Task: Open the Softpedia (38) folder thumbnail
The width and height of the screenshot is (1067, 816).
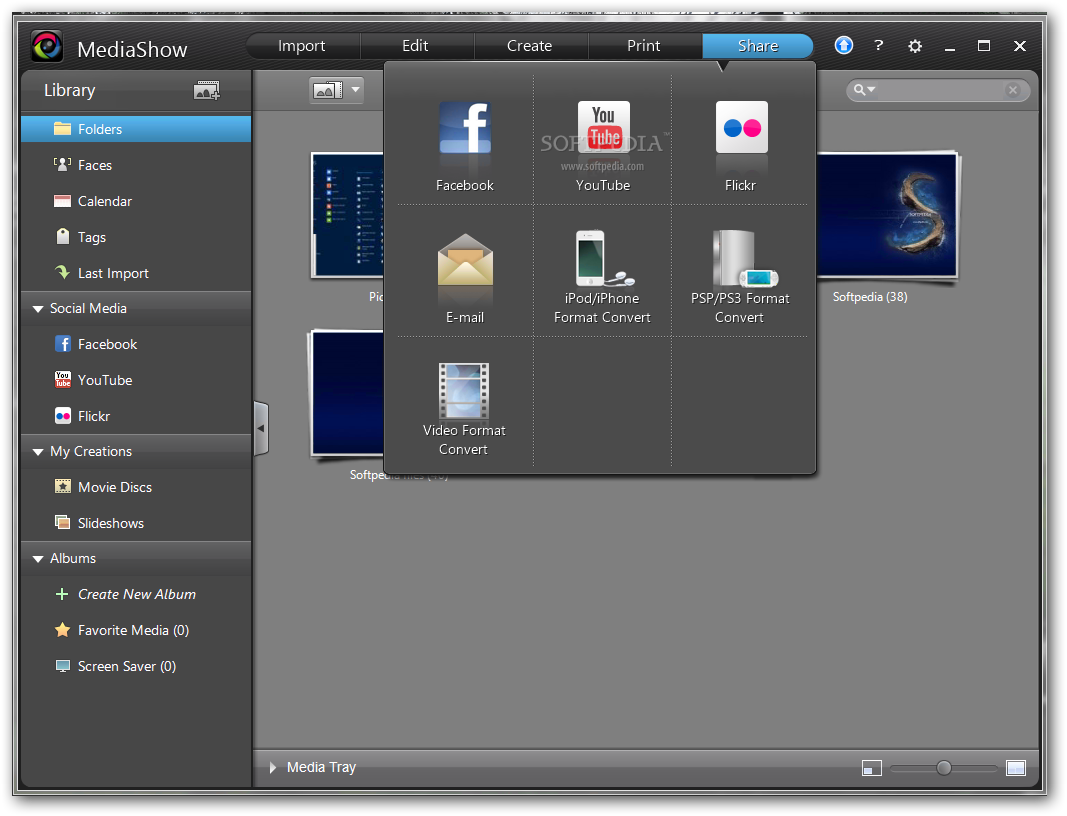Action: click(x=887, y=215)
